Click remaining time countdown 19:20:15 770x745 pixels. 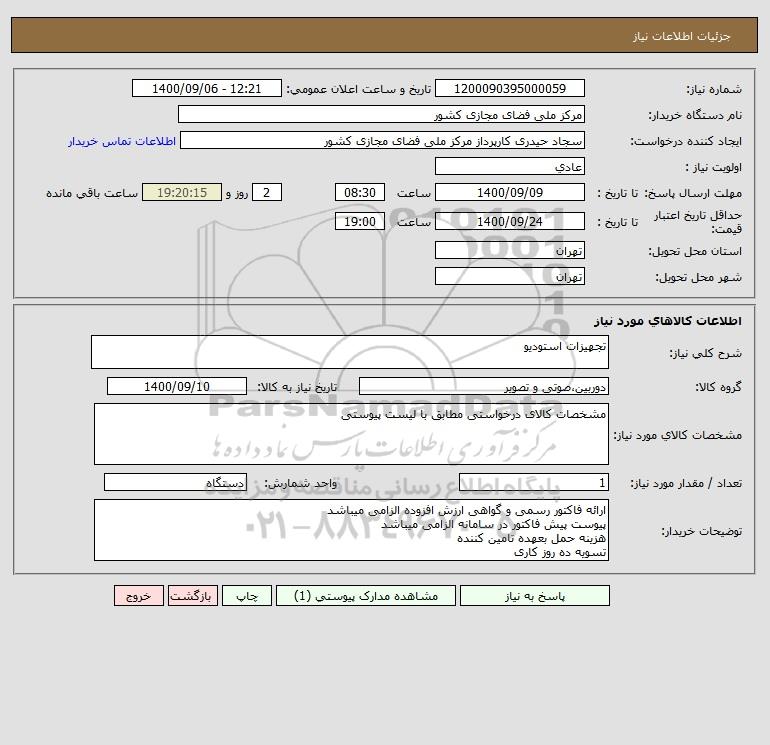pyautogui.click(x=182, y=193)
